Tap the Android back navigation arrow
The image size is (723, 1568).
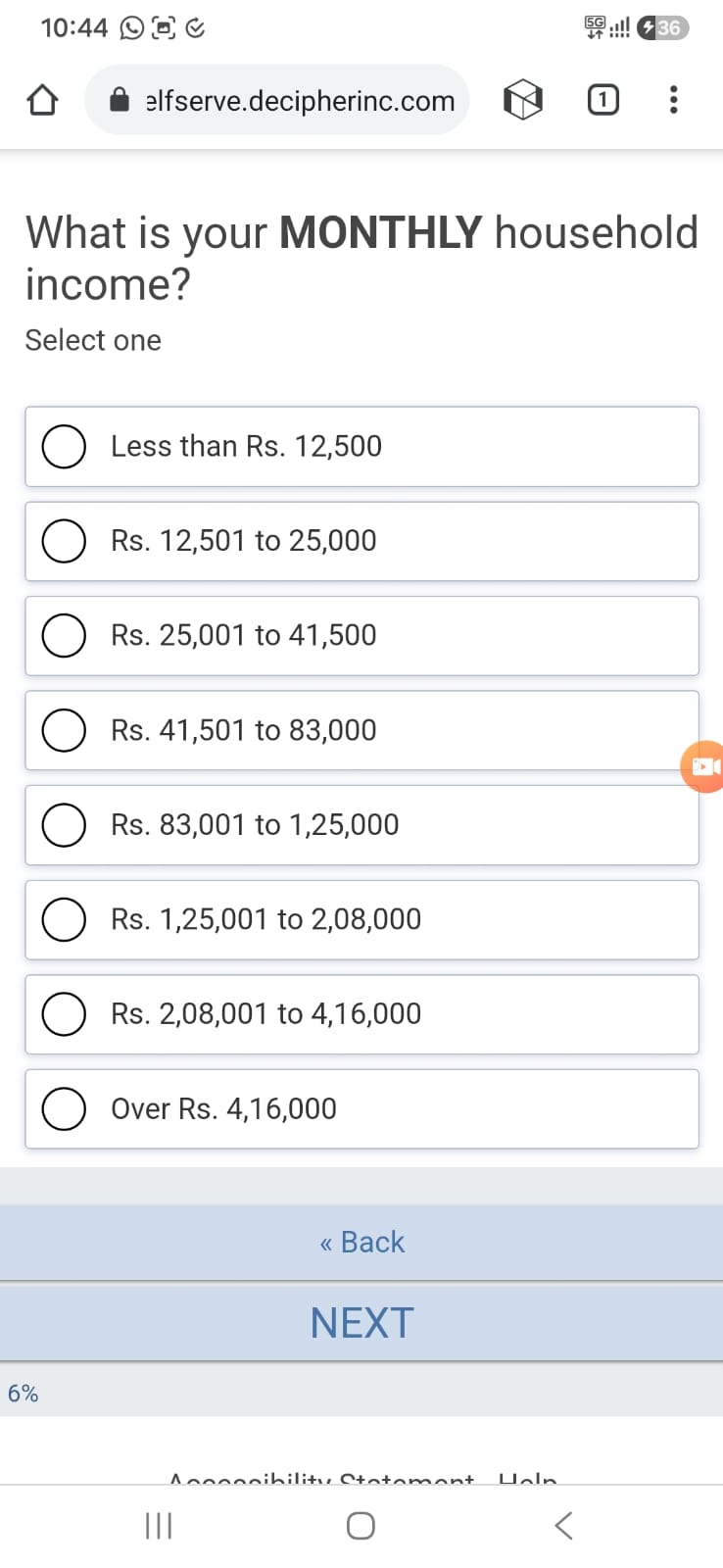(563, 1525)
